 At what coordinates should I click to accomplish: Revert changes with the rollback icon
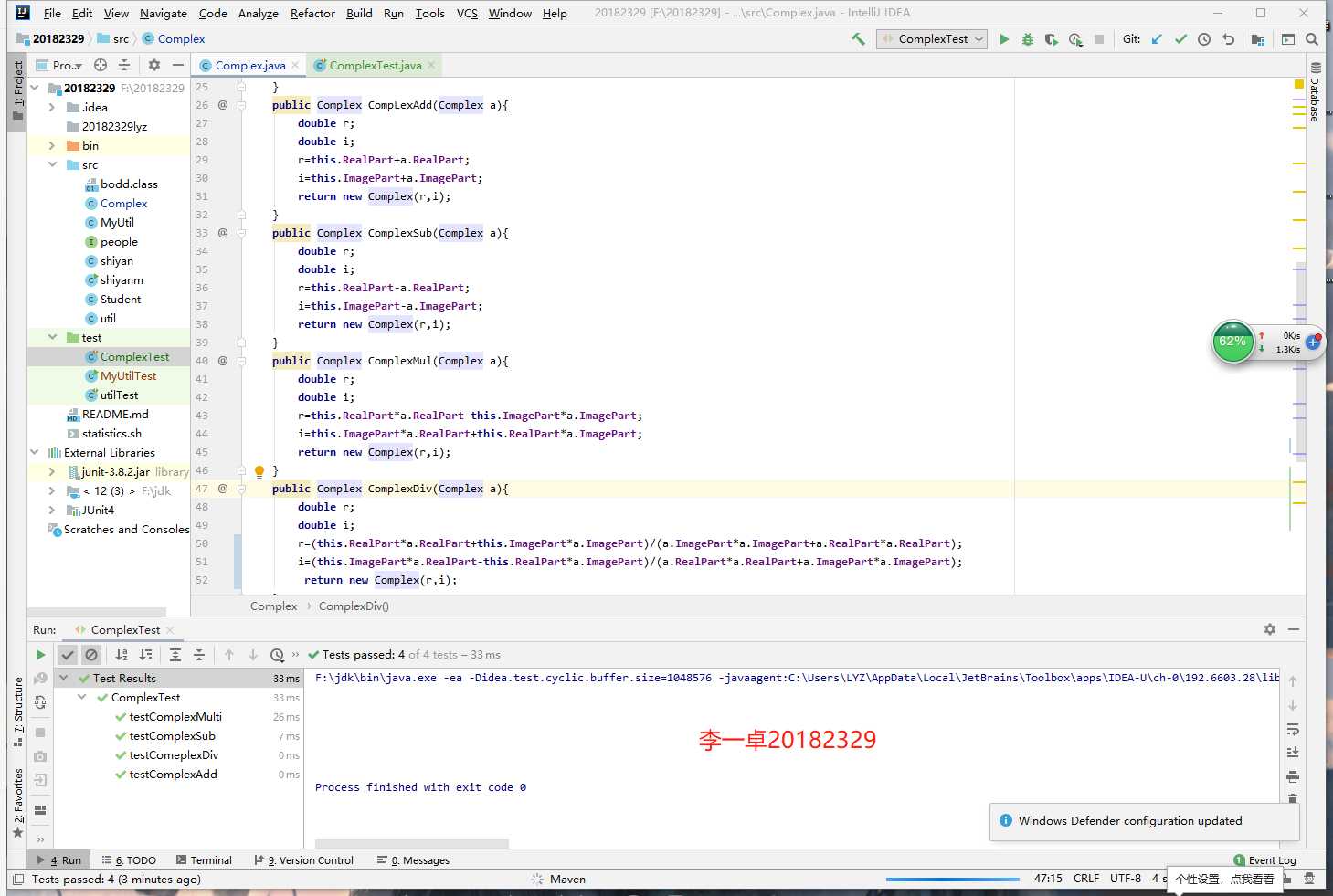tap(1228, 39)
